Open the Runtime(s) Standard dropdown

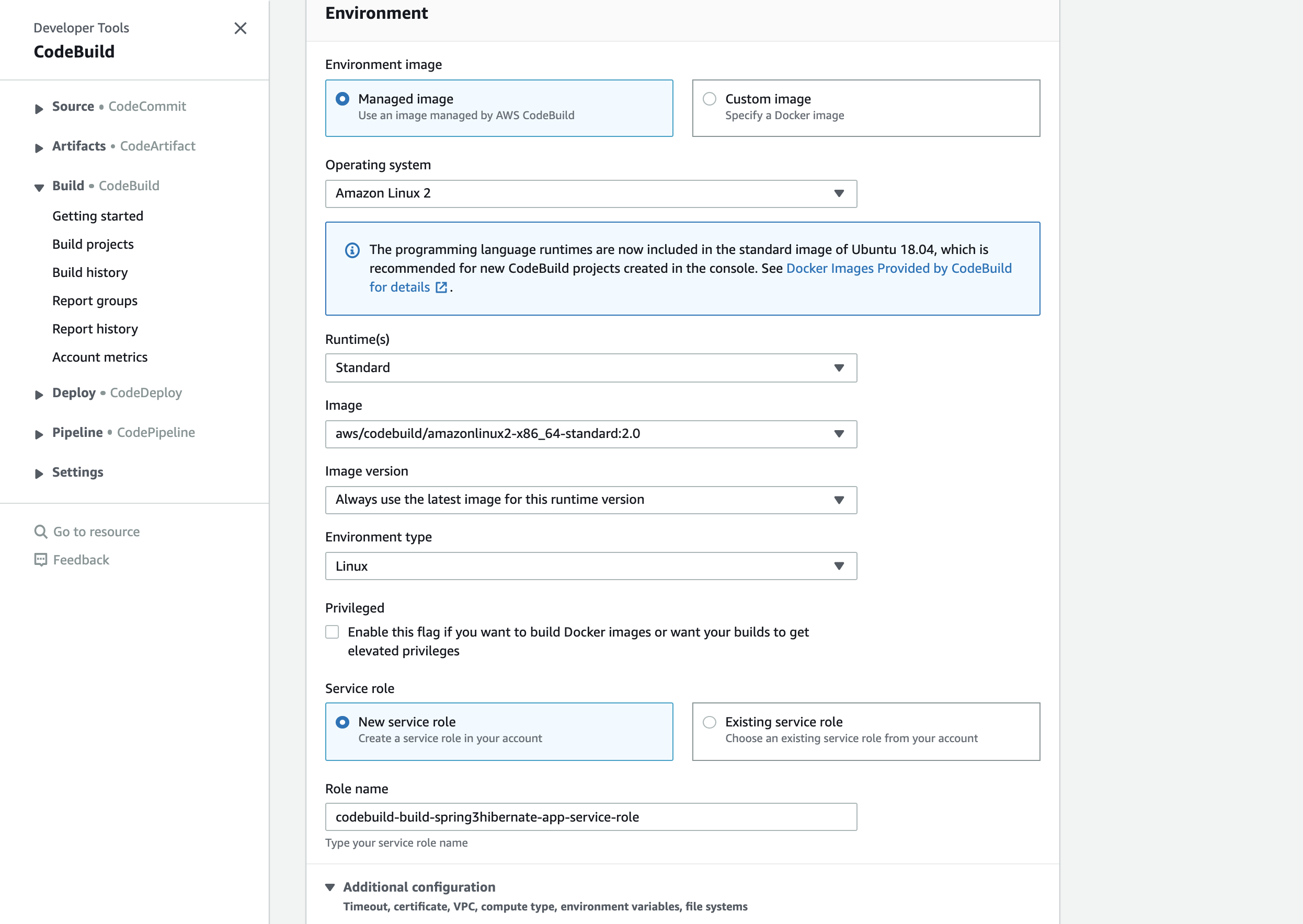point(591,367)
